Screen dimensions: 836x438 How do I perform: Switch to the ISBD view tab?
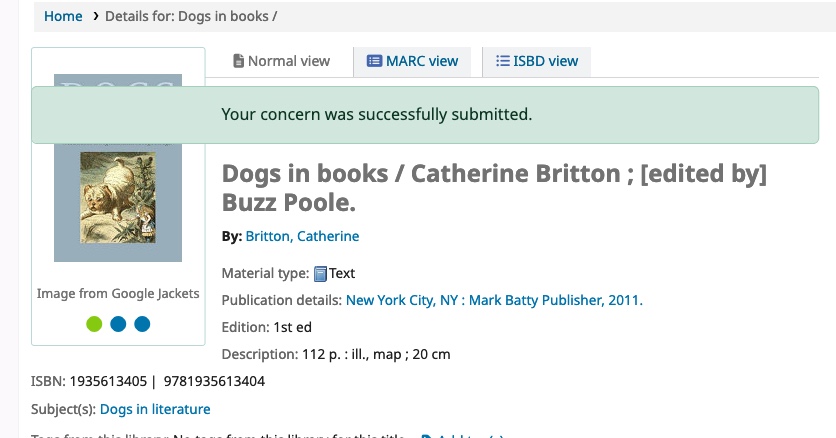(x=536, y=61)
